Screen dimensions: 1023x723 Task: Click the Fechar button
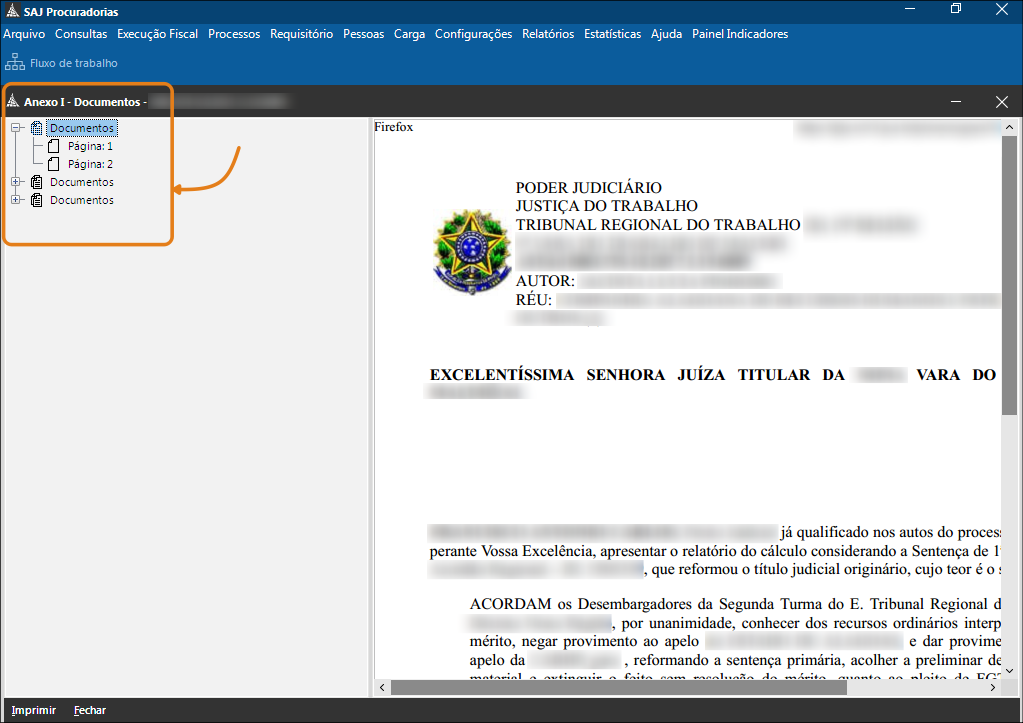tap(89, 710)
